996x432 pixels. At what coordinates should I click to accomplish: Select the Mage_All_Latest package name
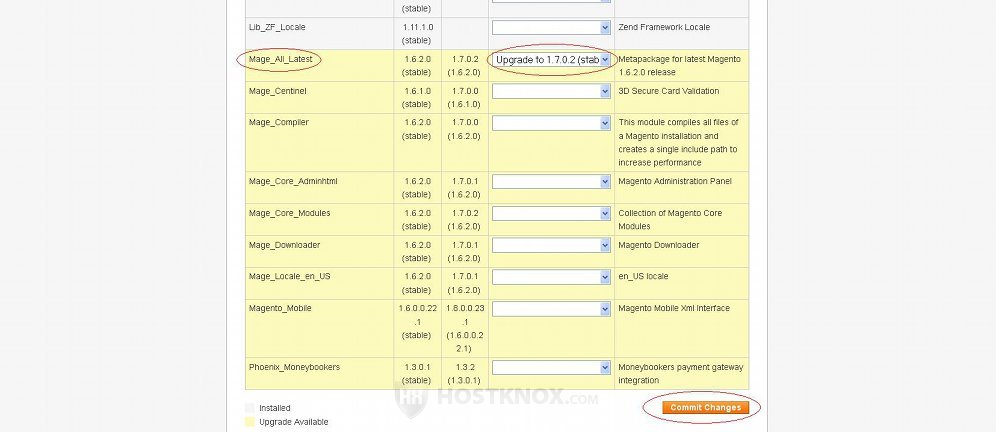point(280,59)
